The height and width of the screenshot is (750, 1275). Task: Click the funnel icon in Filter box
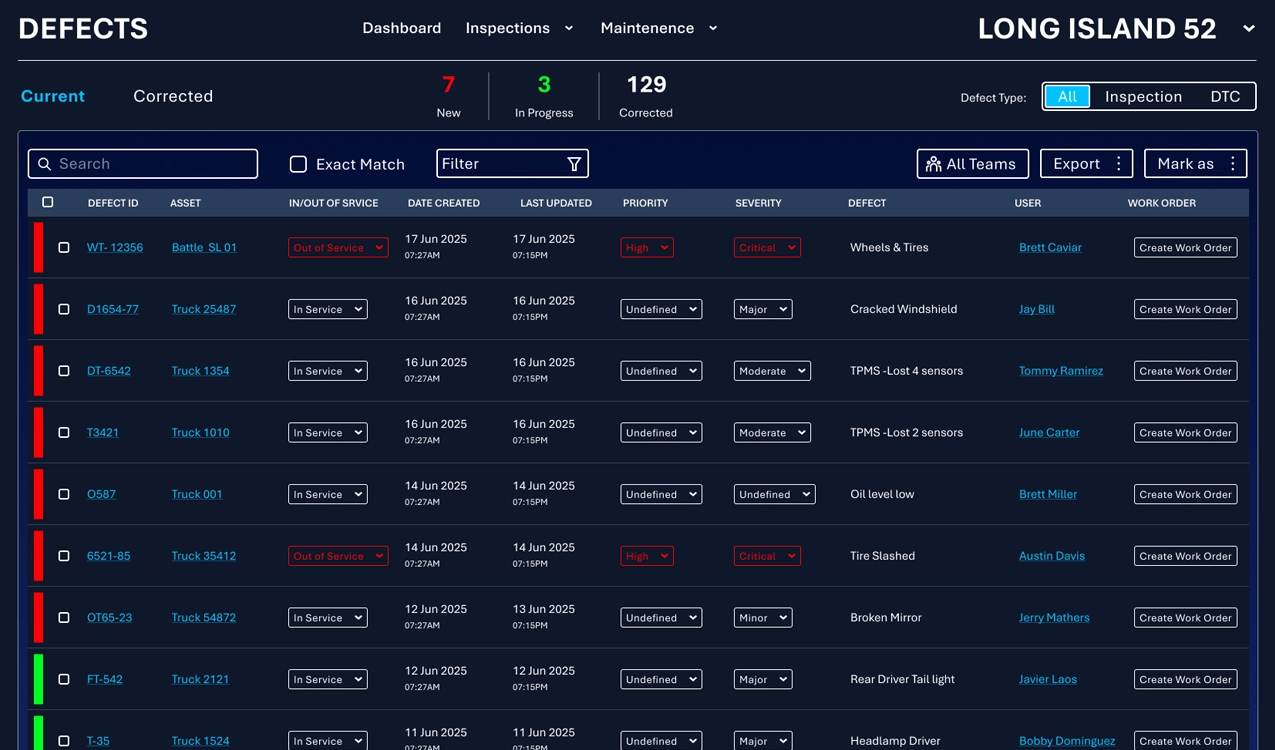[574, 164]
